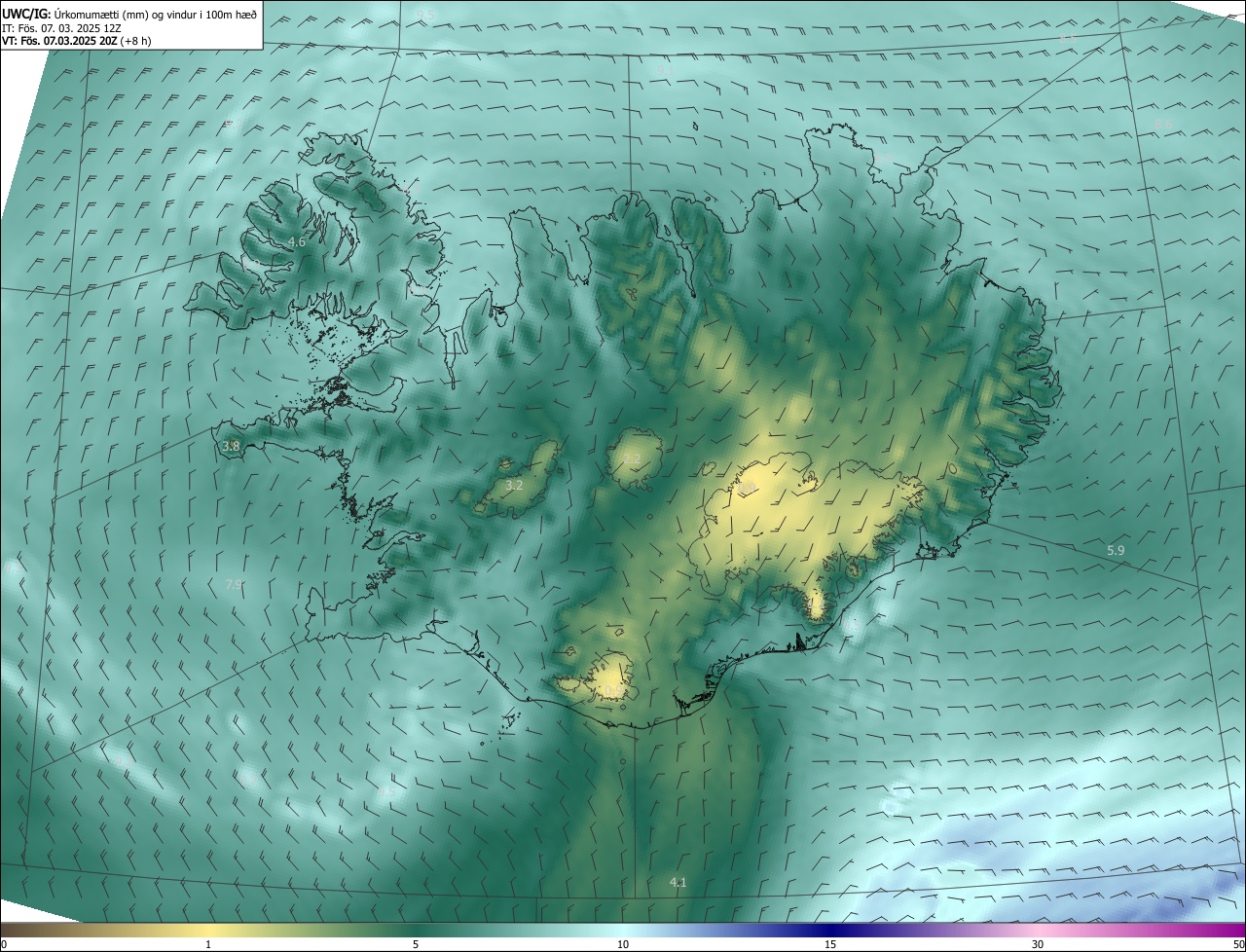Click the 10 label on the colour scale
The image size is (1246, 952).
pyautogui.click(x=623, y=944)
